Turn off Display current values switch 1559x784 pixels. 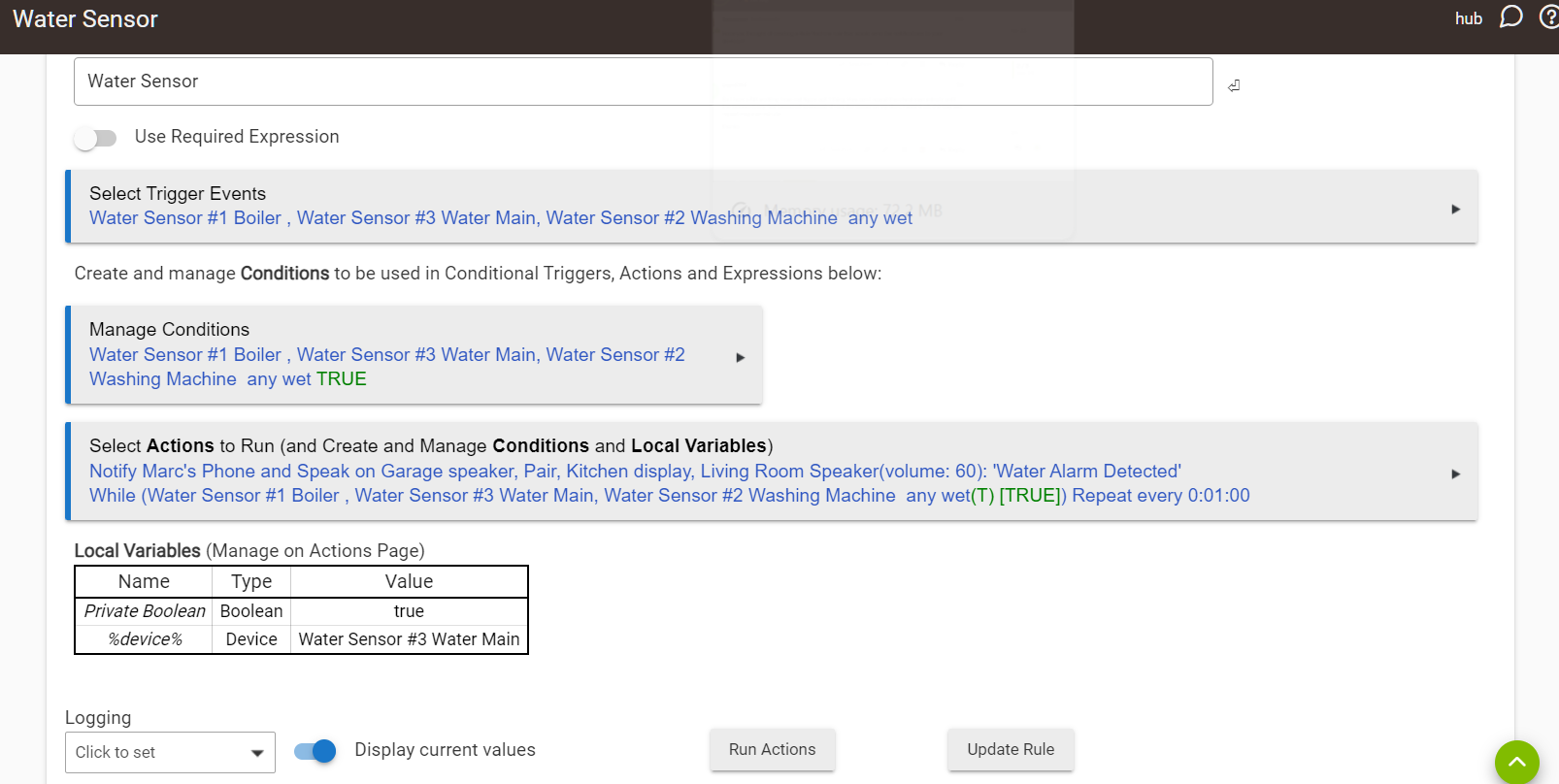tap(315, 751)
